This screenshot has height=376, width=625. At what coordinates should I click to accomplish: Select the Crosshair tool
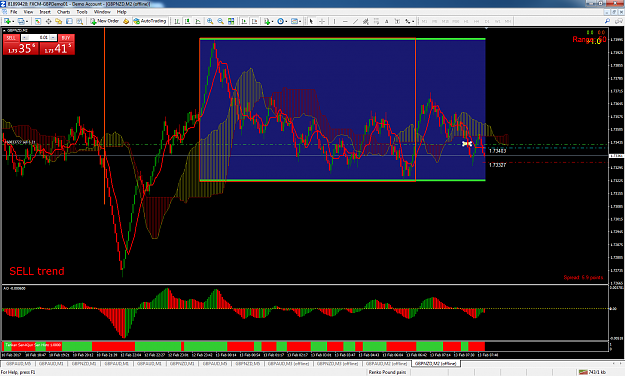(x=322, y=21)
